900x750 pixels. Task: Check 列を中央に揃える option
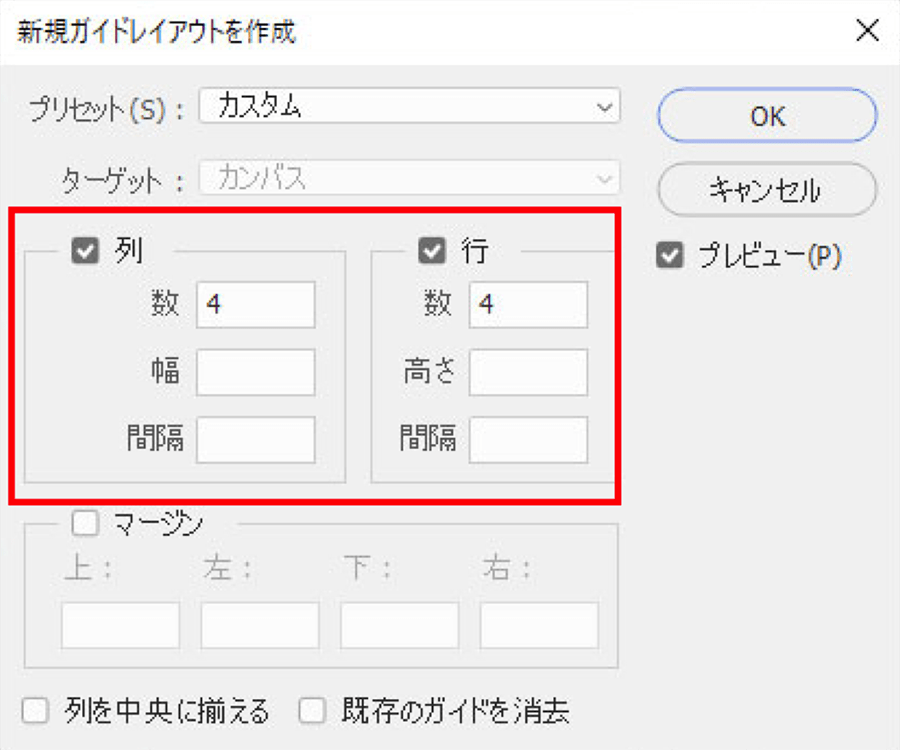click(35, 711)
